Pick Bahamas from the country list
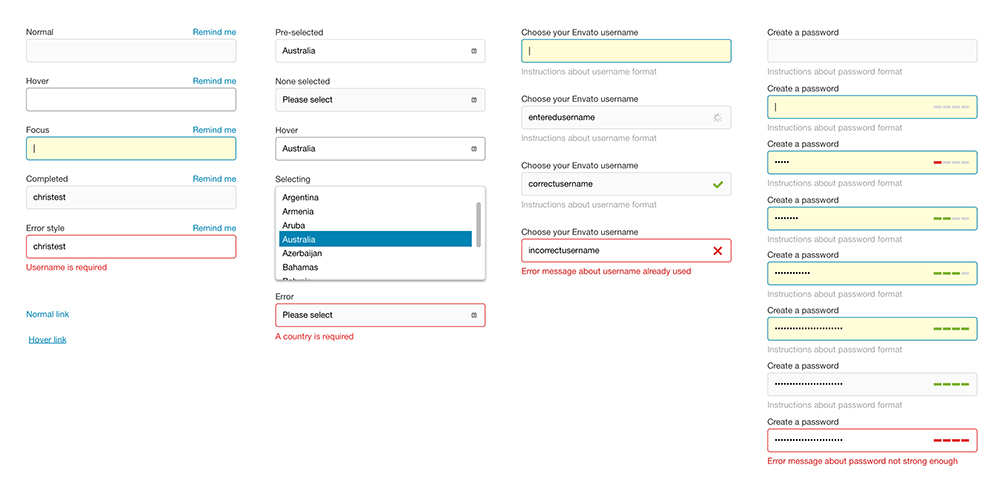 pos(300,268)
